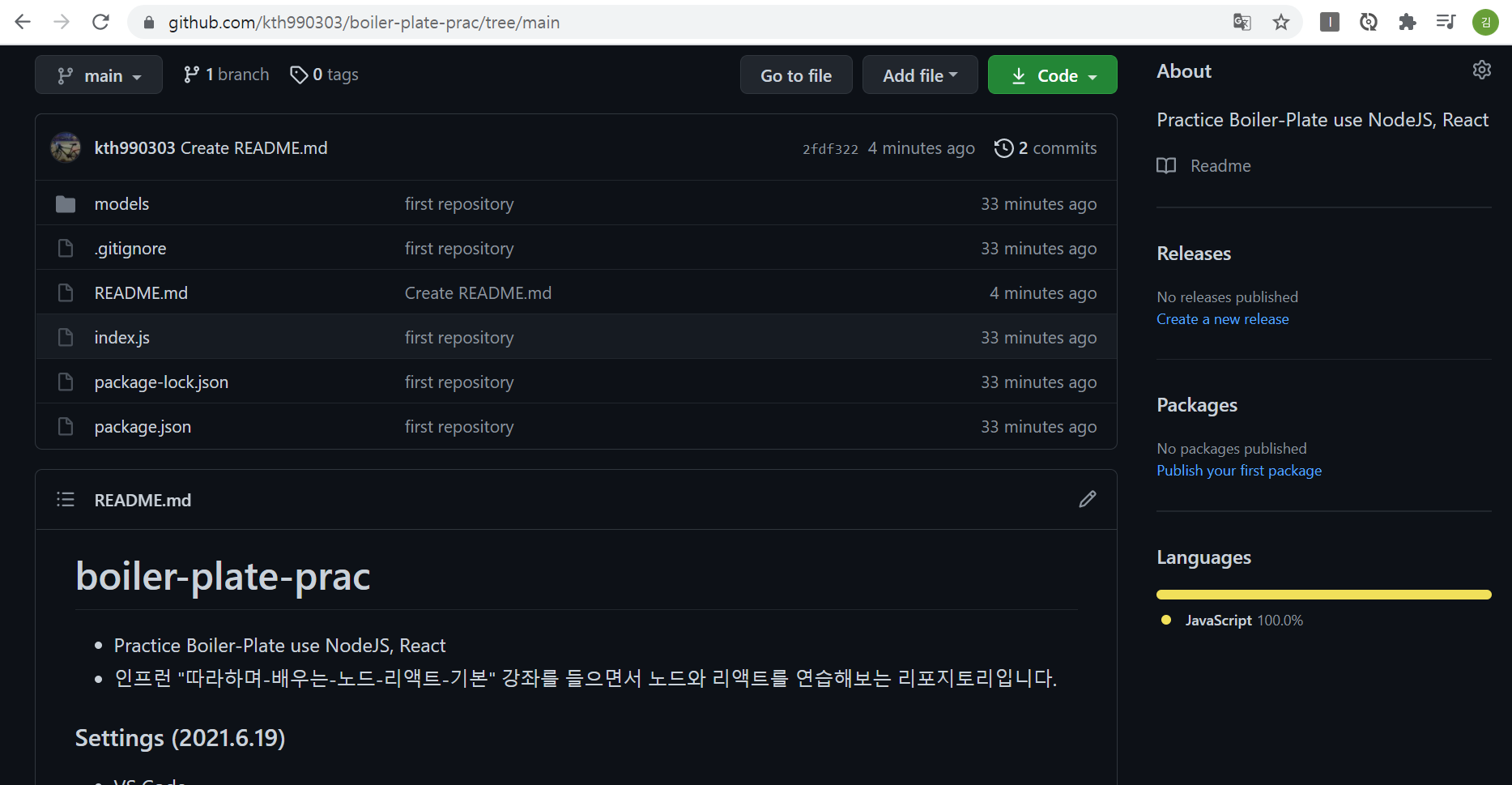Click first repository message on package.json row
Viewport: 1512px width, 785px height.
459,427
